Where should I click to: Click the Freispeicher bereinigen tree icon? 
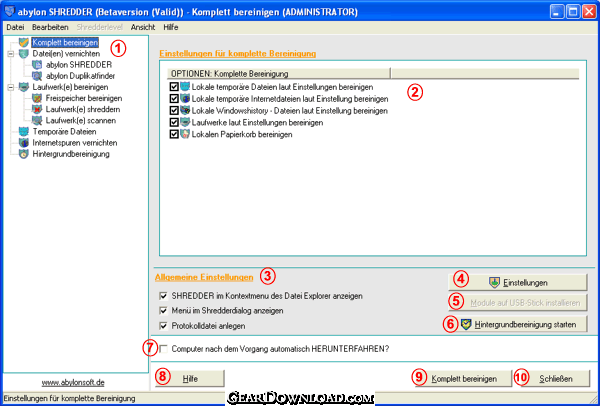pyautogui.click(x=37, y=98)
